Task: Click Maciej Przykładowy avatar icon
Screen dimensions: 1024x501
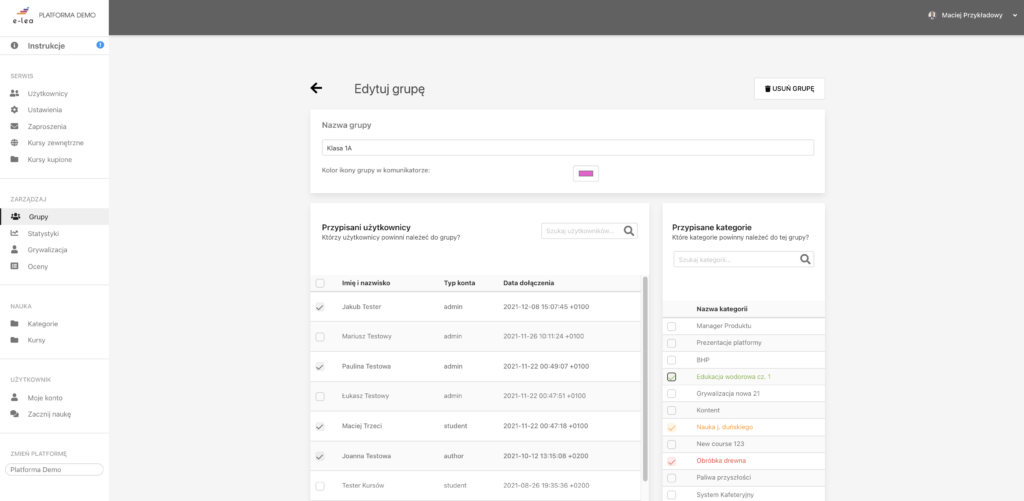Action: [x=932, y=15]
